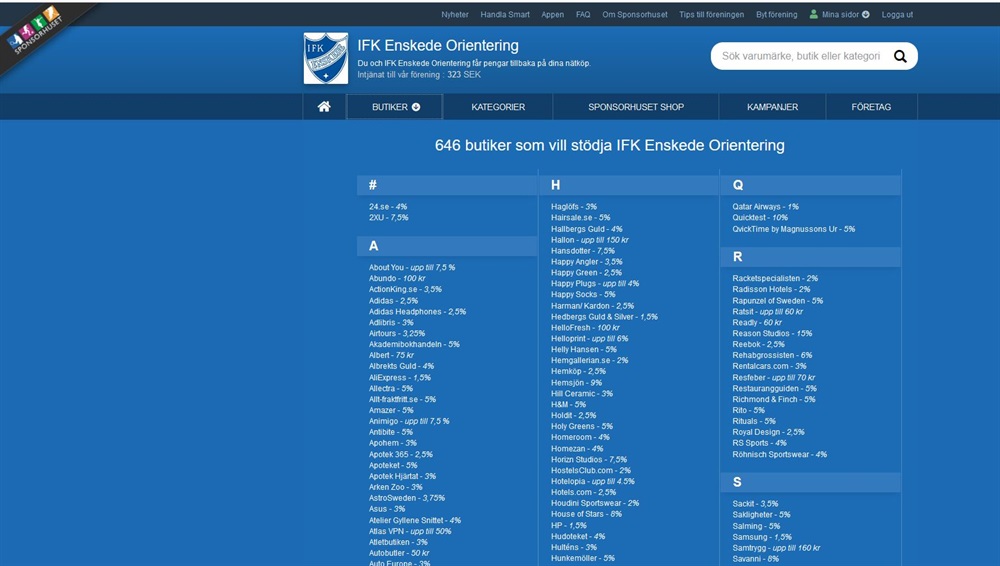Expand the Mina sidor dropdown arrow
The image size is (1000, 566).
pyautogui.click(x=865, y=15)
